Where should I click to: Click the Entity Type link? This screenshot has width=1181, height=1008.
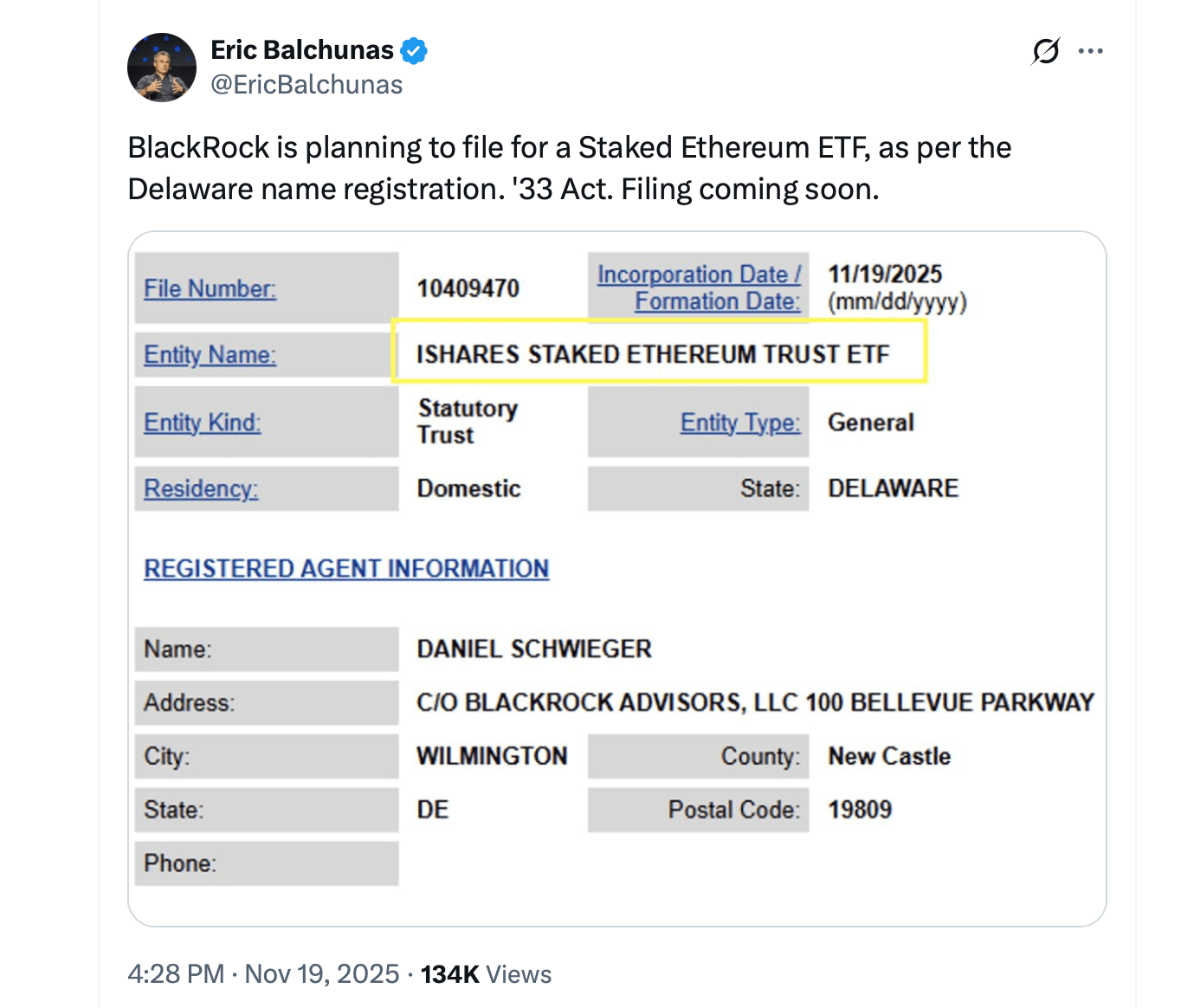[739, 422]
